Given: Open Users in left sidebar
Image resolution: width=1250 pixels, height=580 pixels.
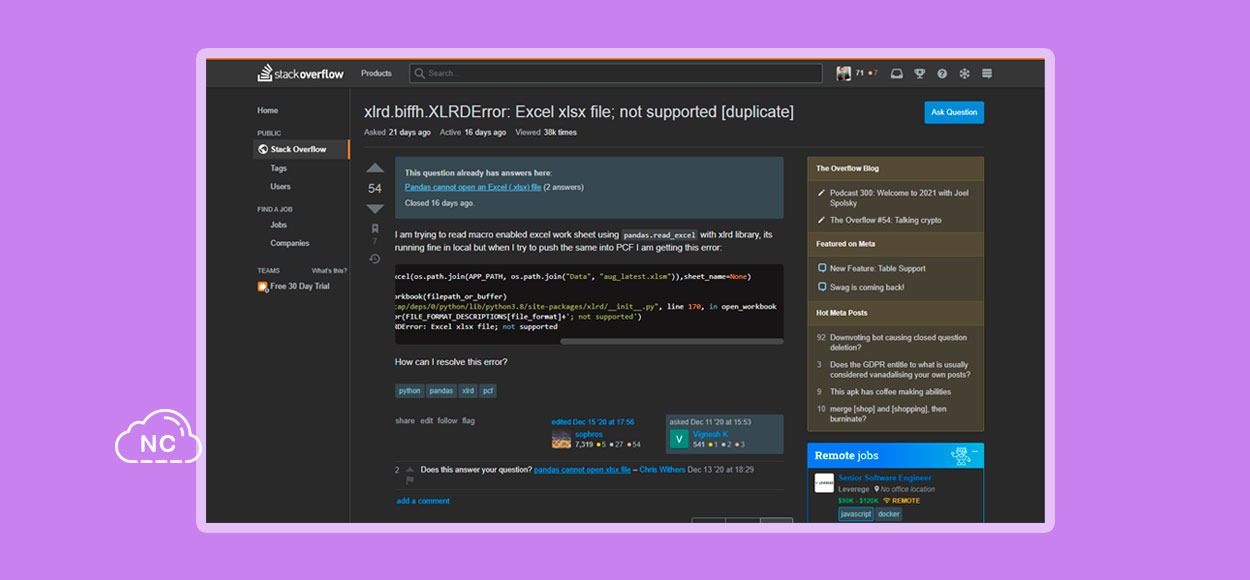Looking at the screenshot, I should click(x=280, y=186).
